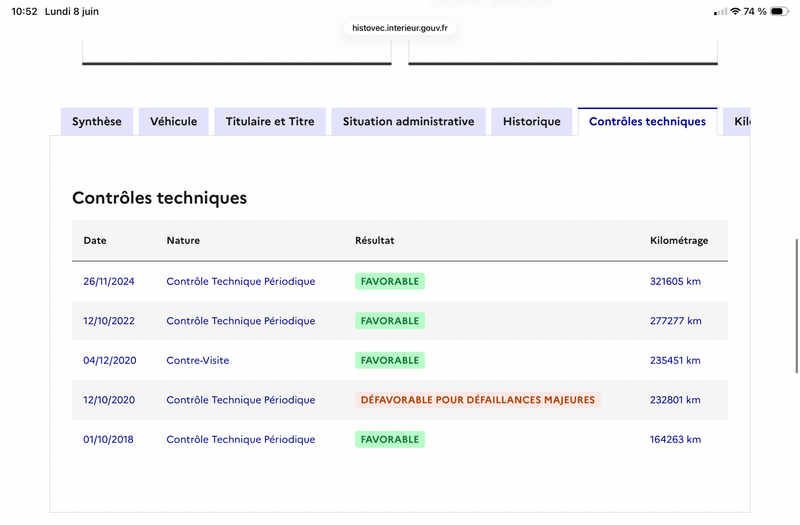Click the Résultat column header
The height and width of the screenshot is (525, 800).
point(374,240)
